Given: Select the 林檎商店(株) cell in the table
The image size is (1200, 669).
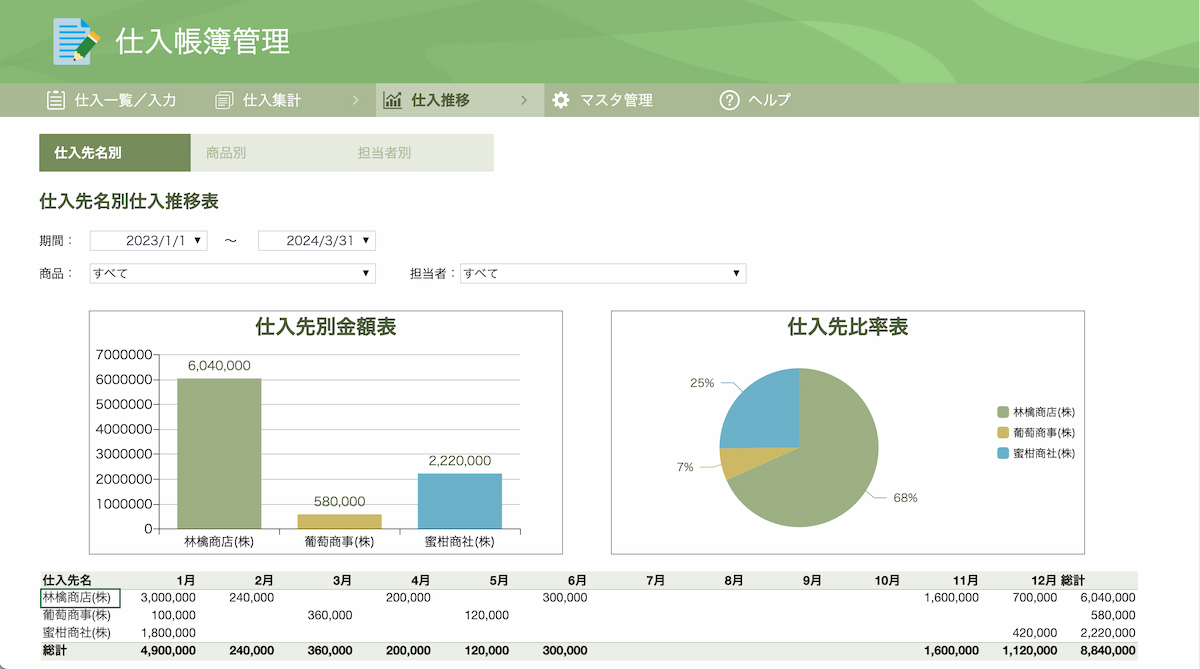Looking at the screenshot, I should [79, 598].
